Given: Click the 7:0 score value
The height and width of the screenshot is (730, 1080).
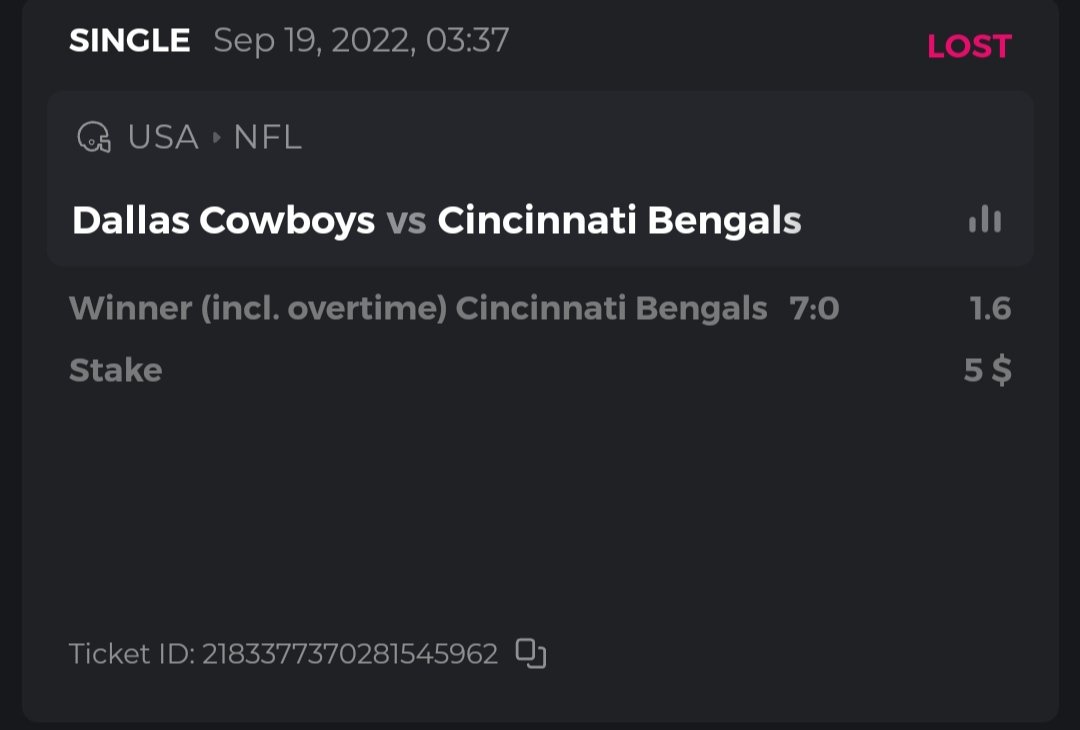Looking at the screenshot, I should click(814, 309).
